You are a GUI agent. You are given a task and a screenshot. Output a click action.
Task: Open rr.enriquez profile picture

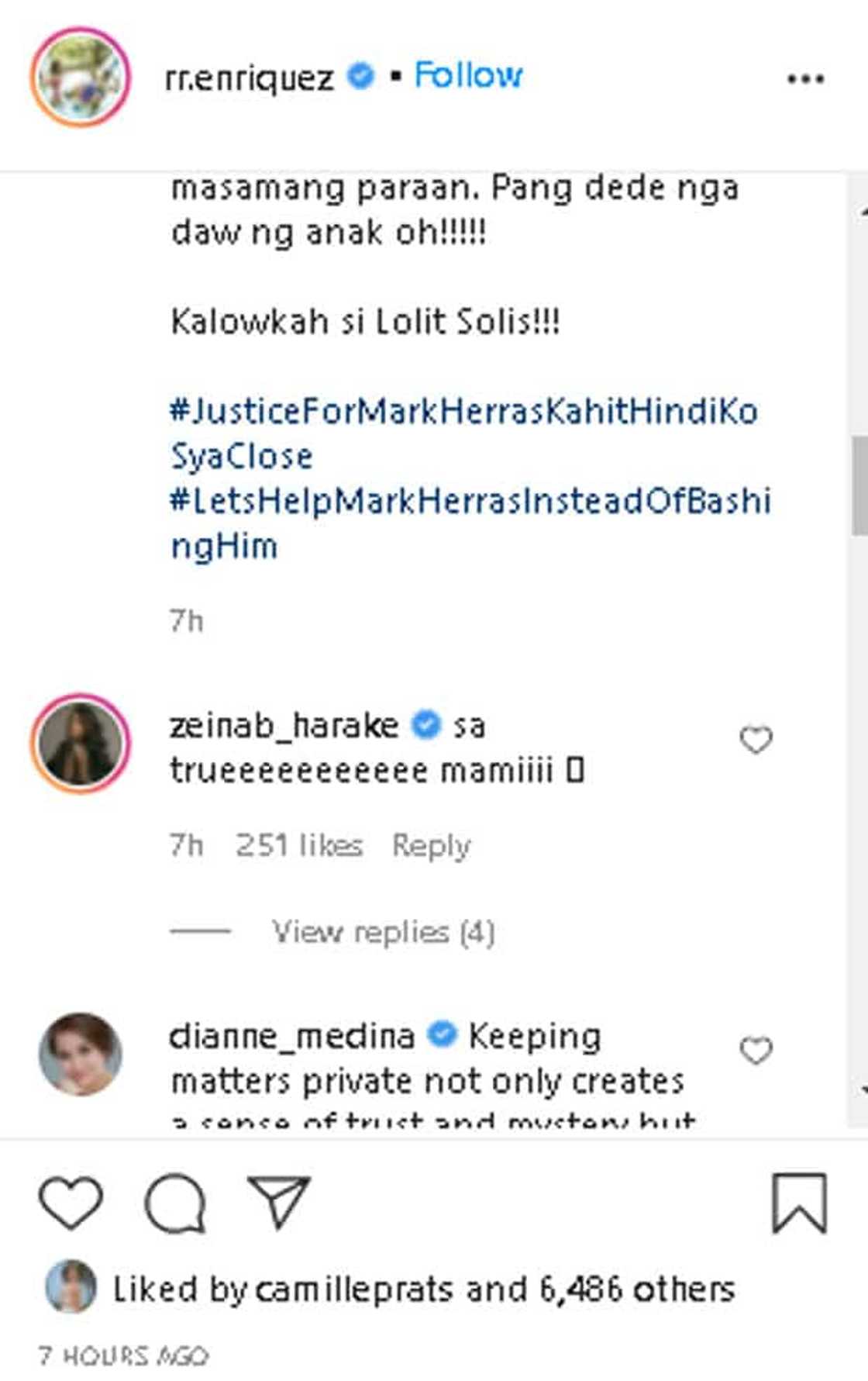pos(81,77)
